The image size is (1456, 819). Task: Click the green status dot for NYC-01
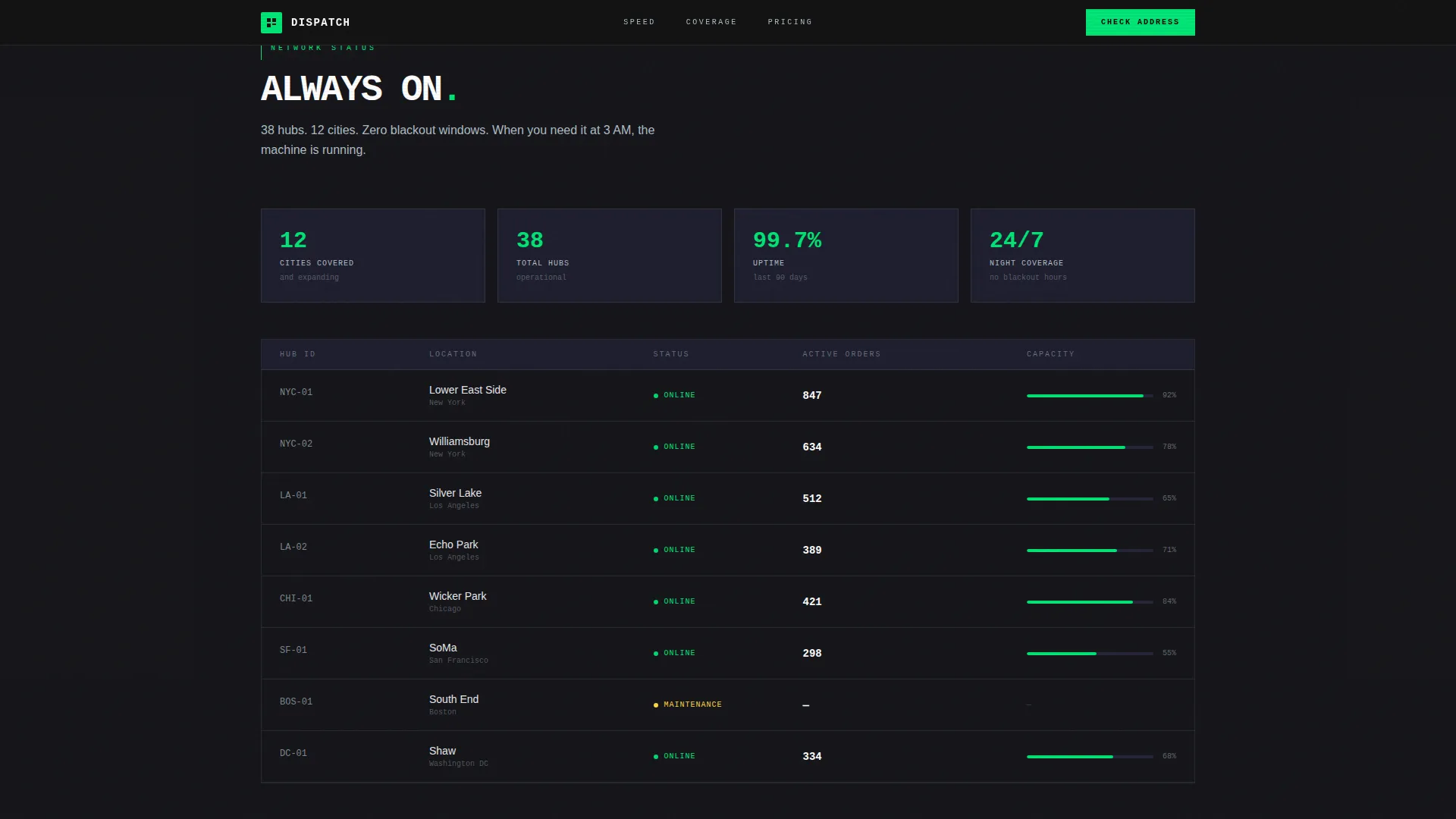[x=656, y=396]
